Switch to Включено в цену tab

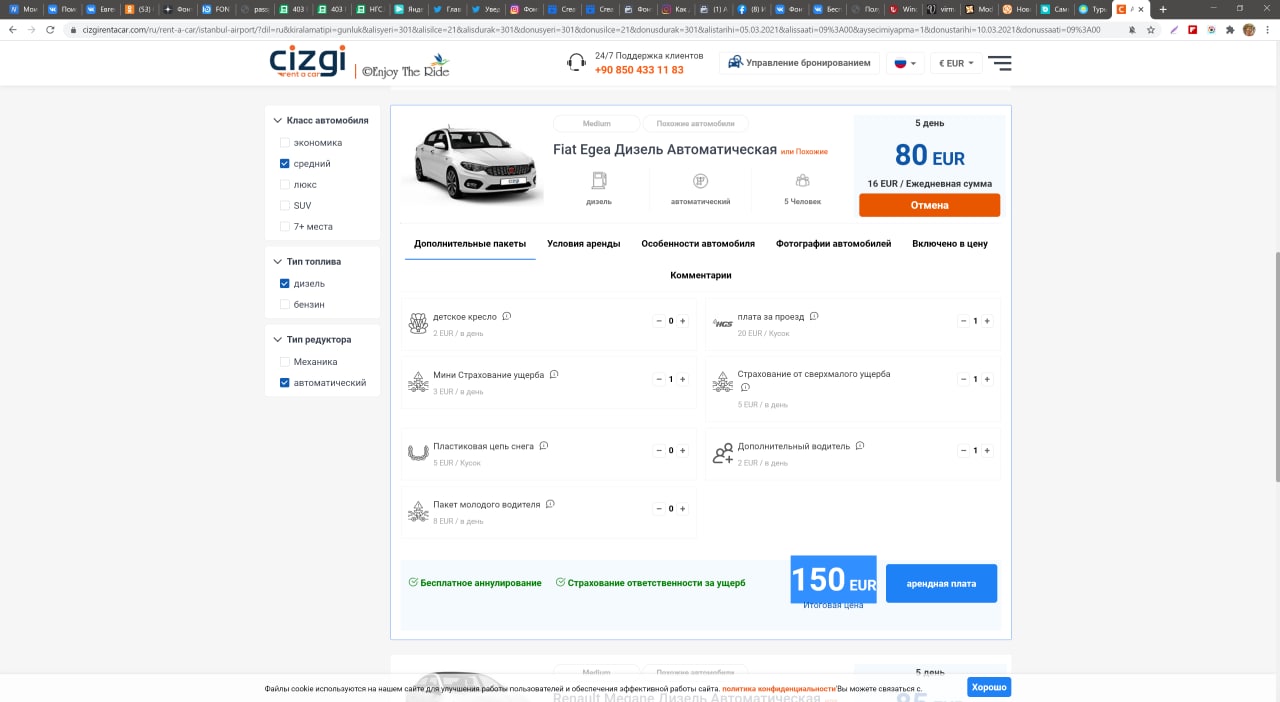click(950, 244)
